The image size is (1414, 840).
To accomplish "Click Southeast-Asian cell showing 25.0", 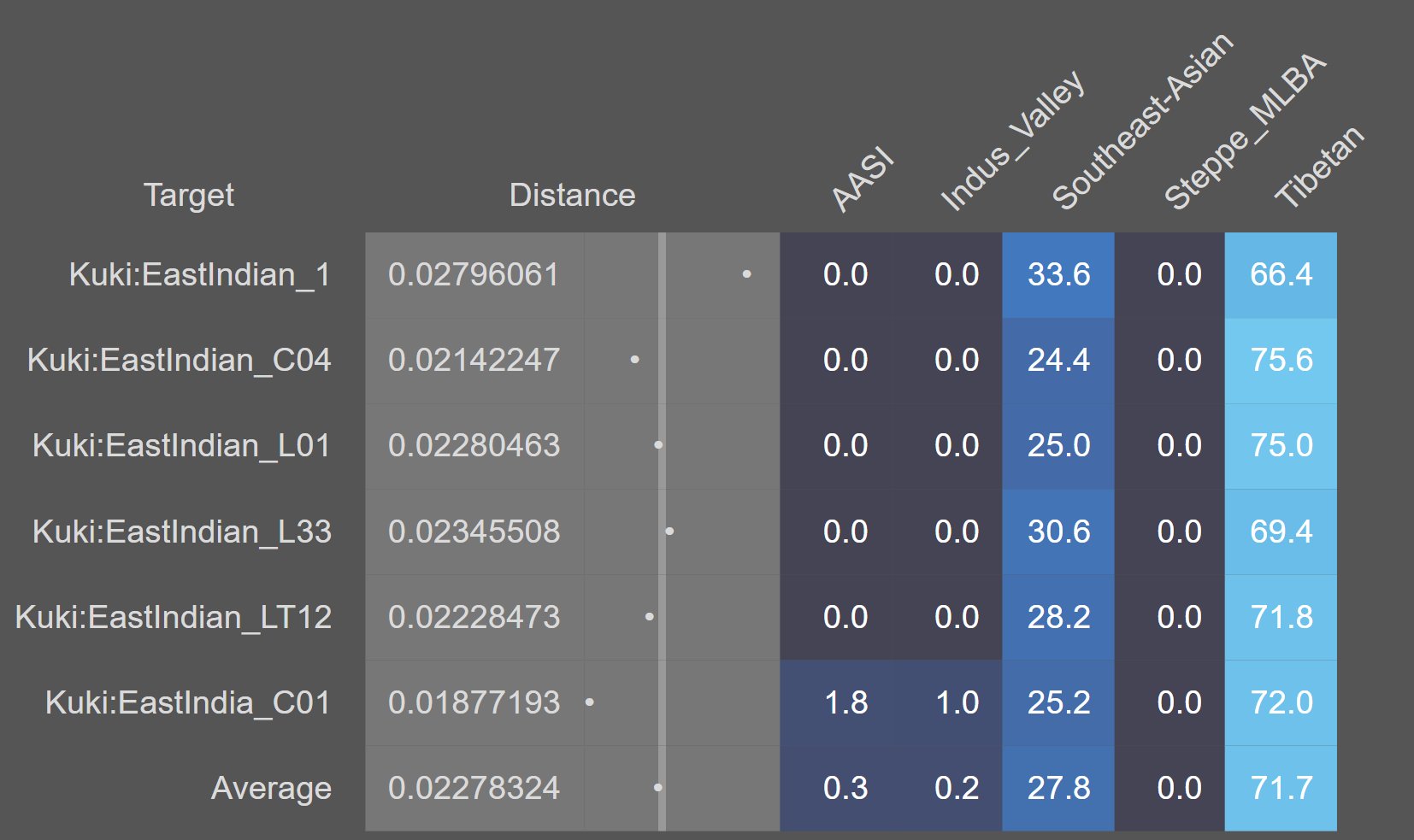I will (x=1058, y=446).
